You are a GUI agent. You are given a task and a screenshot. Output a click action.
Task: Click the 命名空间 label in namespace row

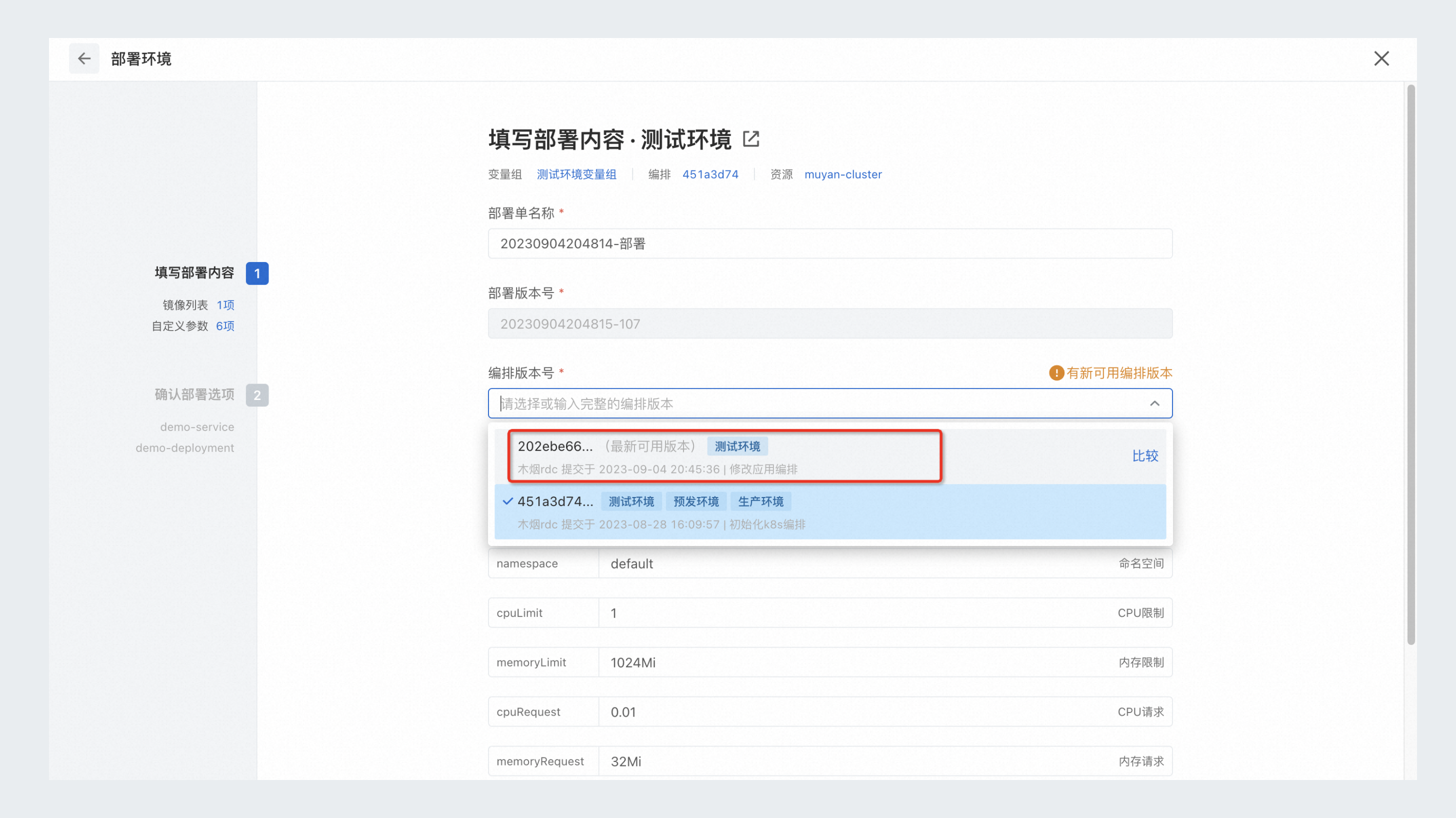click(x=1141, y=563)
